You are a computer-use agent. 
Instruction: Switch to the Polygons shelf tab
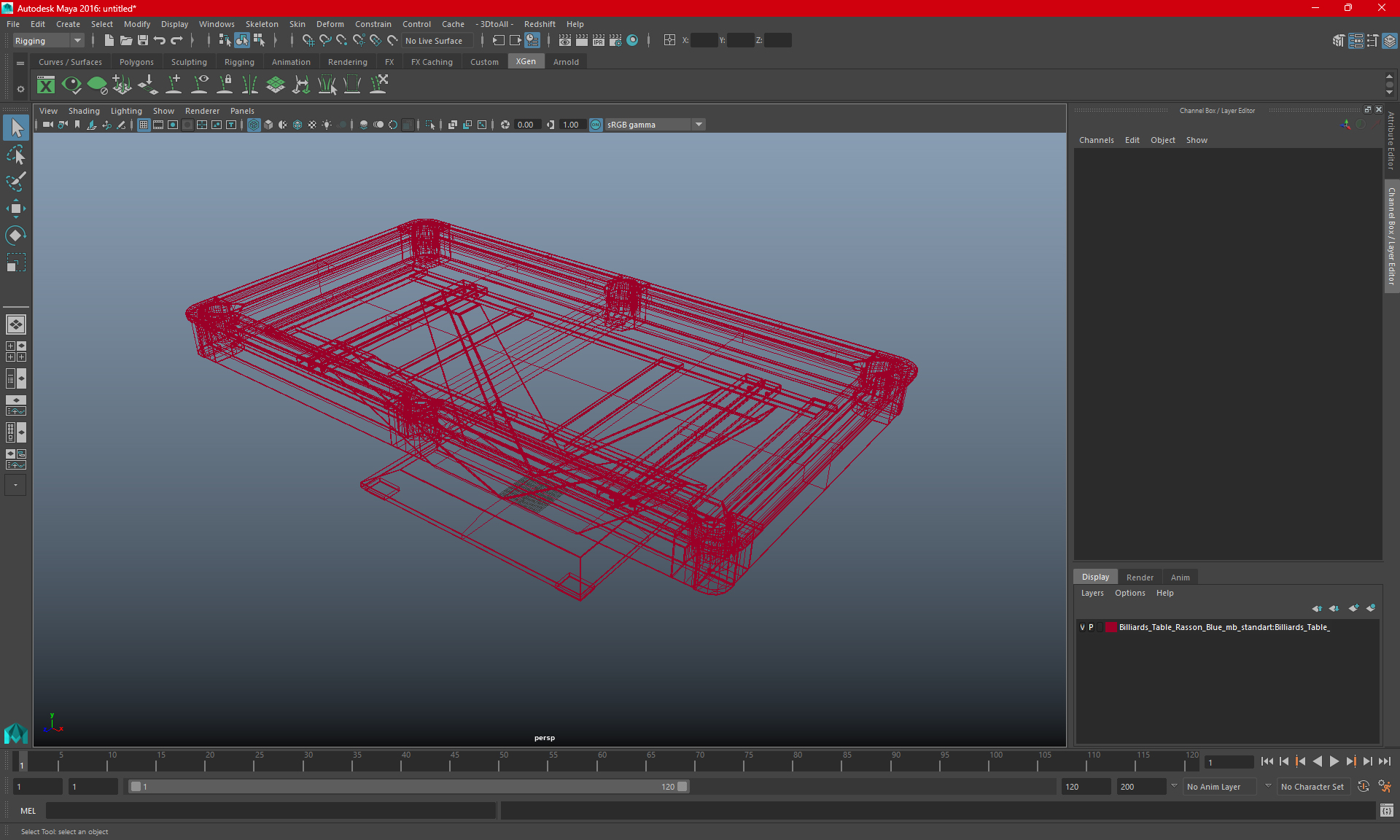pyautogui.click(x=136, y=62)
